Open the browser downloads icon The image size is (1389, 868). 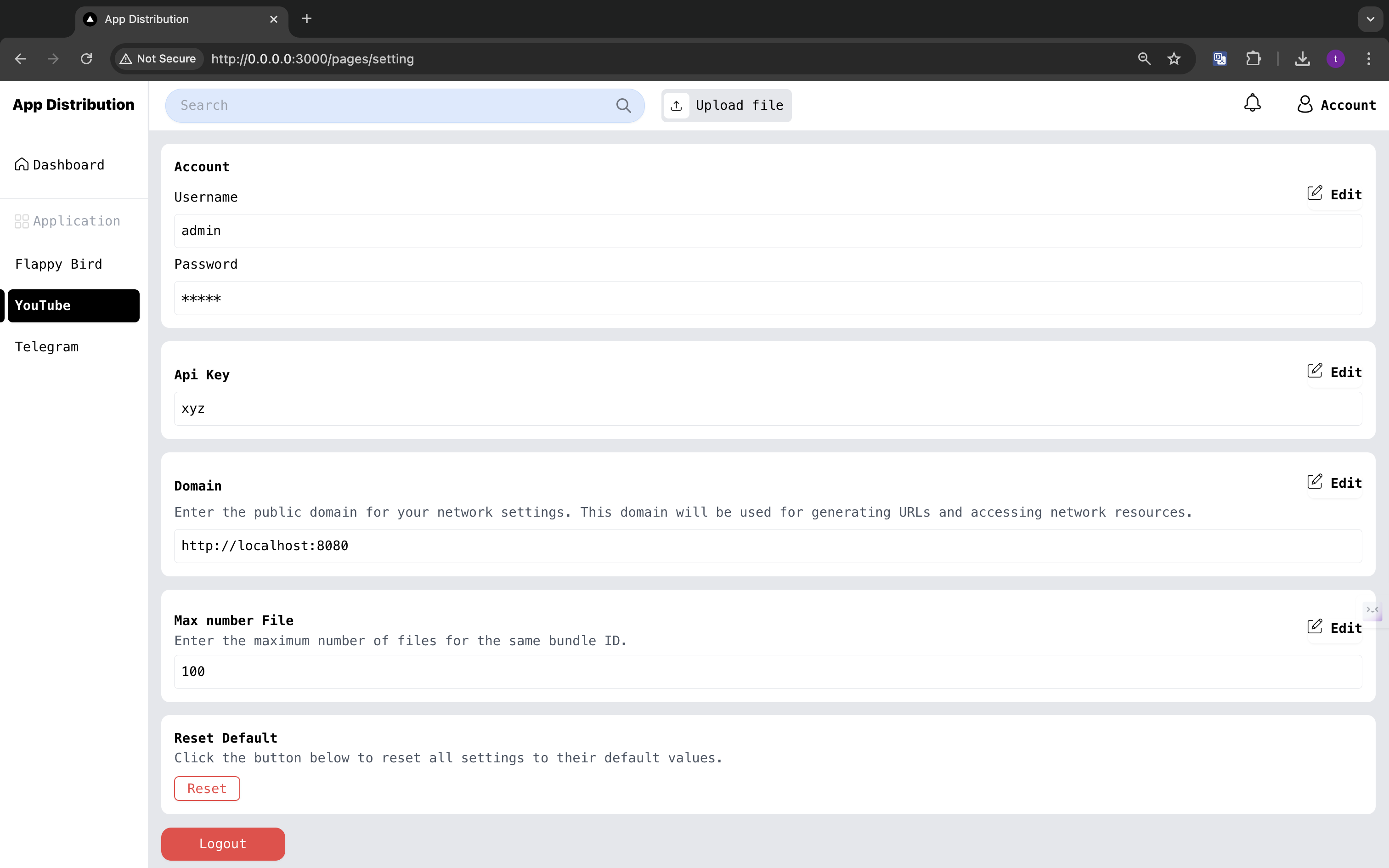(1302, 59)
